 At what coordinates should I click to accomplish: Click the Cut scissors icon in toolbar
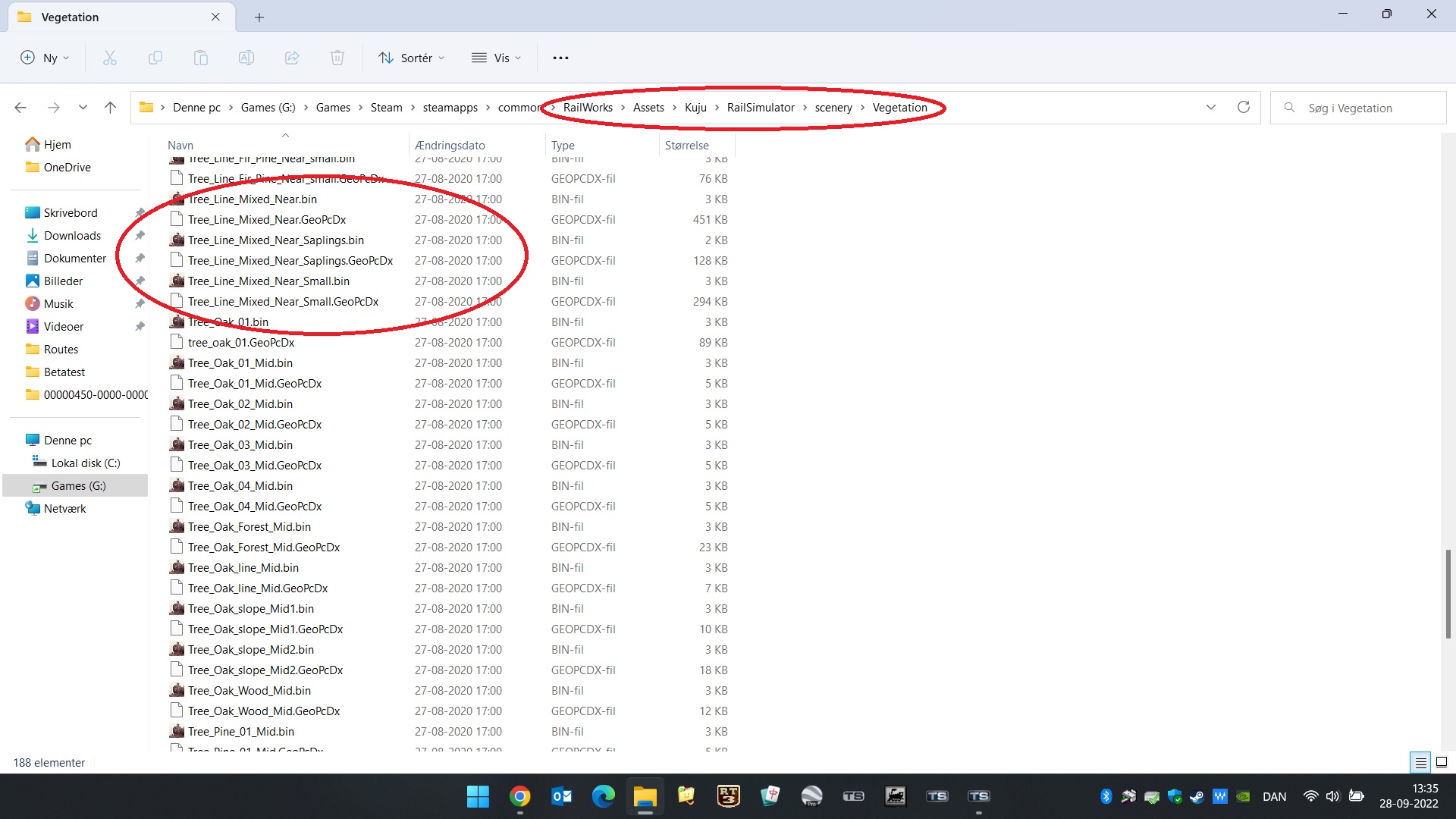[110, 58]
